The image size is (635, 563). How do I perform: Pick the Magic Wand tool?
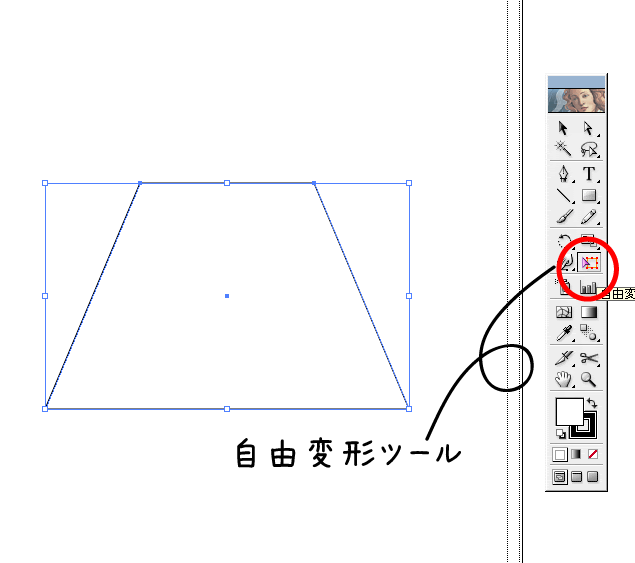click(x=563, y=148)
